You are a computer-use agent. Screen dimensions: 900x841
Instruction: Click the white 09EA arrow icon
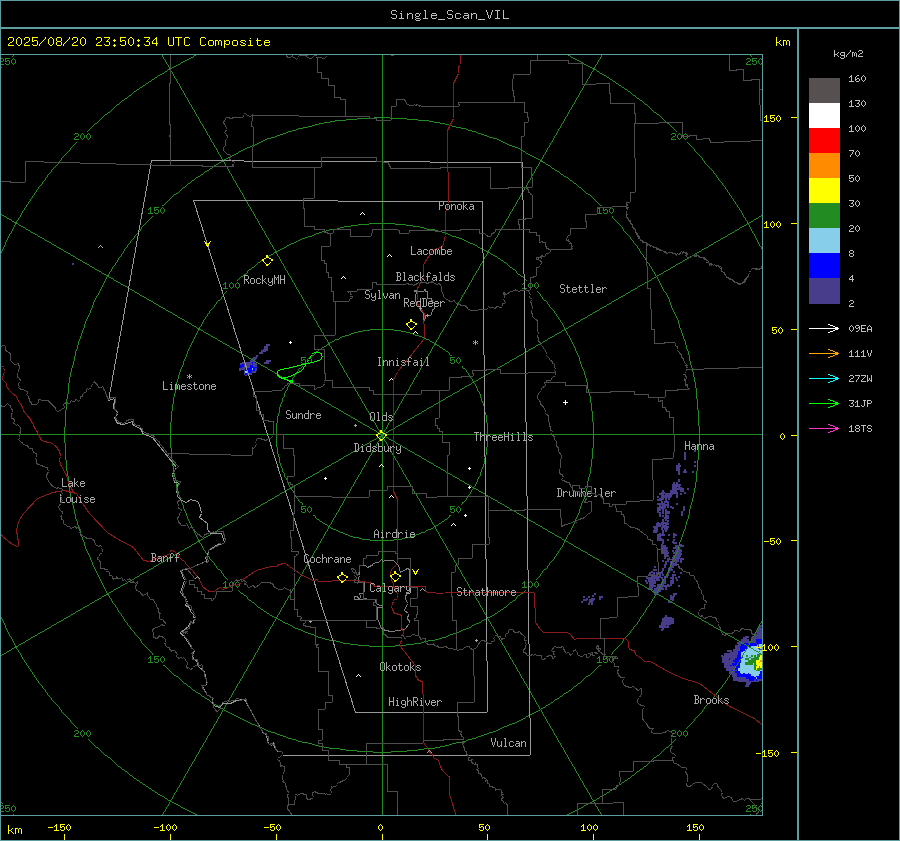click(x=824, y=328)
